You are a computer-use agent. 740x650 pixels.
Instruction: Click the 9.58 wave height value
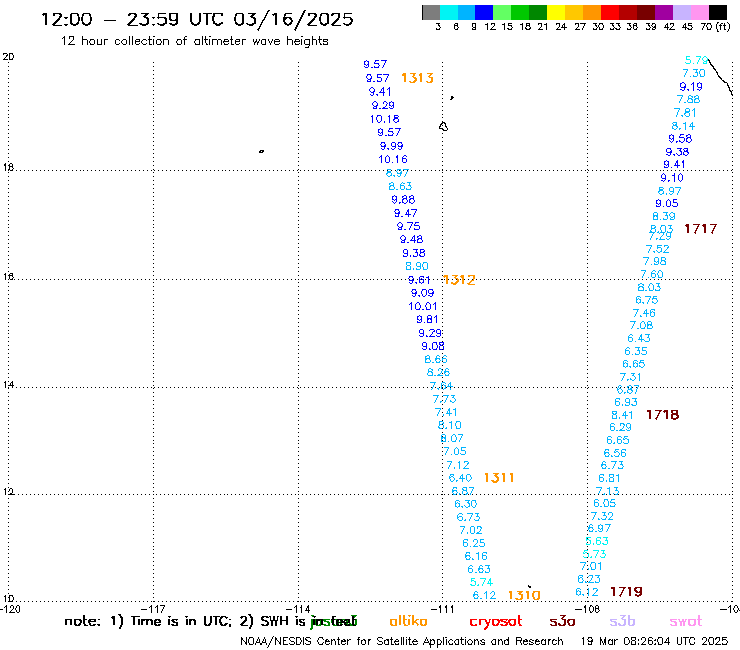[680, 139]
